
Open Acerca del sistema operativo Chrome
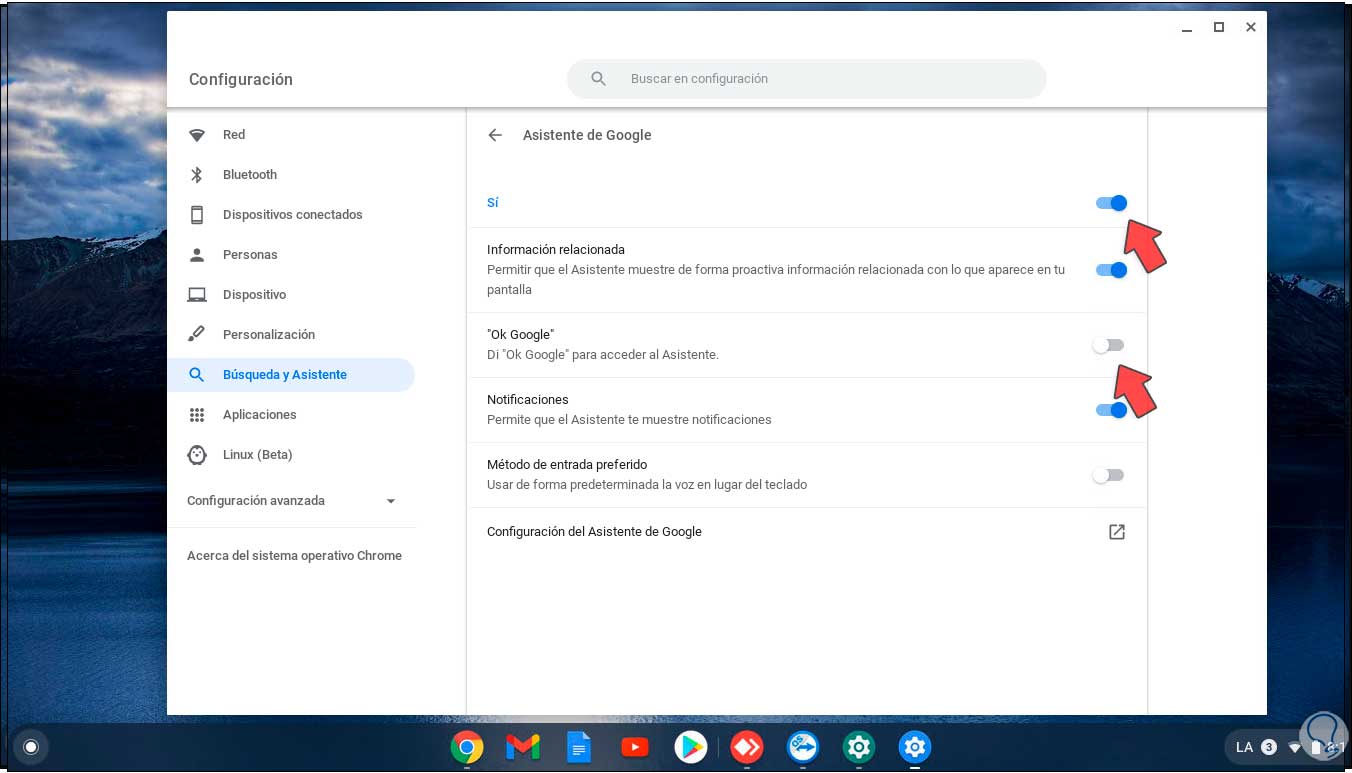(294, 556)
